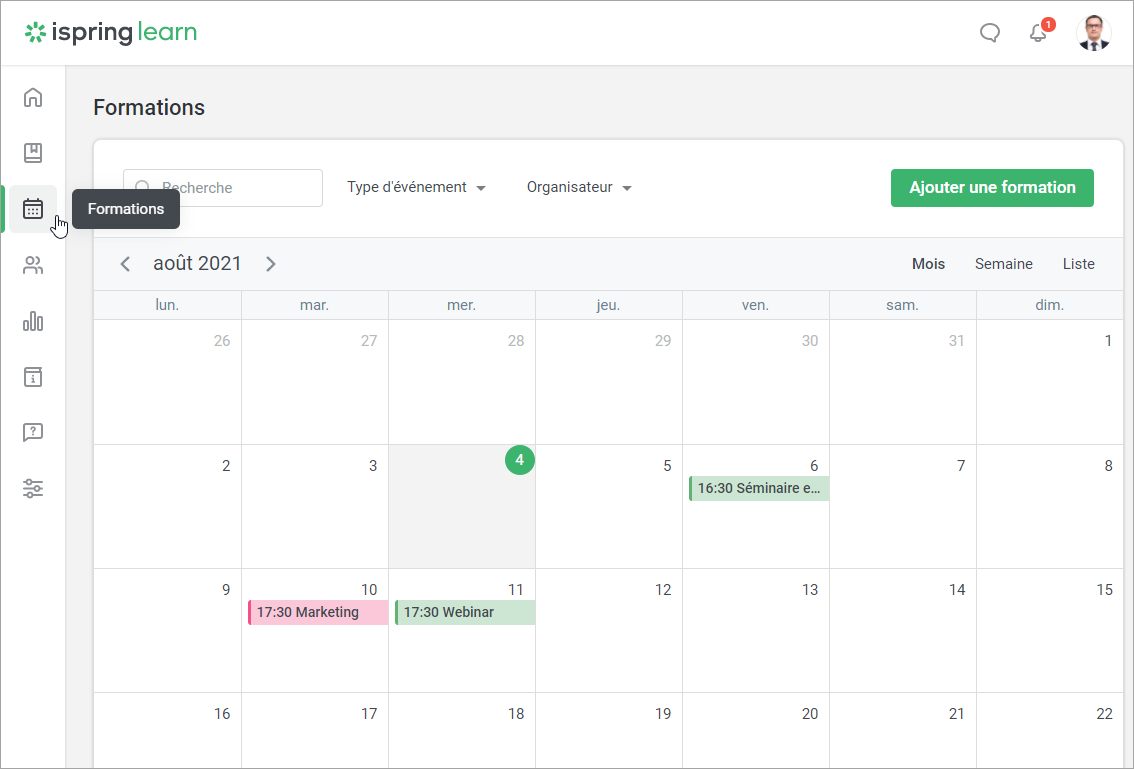Open the chat messages icon
Screen dimensions: 1134x769
(989, 33)
